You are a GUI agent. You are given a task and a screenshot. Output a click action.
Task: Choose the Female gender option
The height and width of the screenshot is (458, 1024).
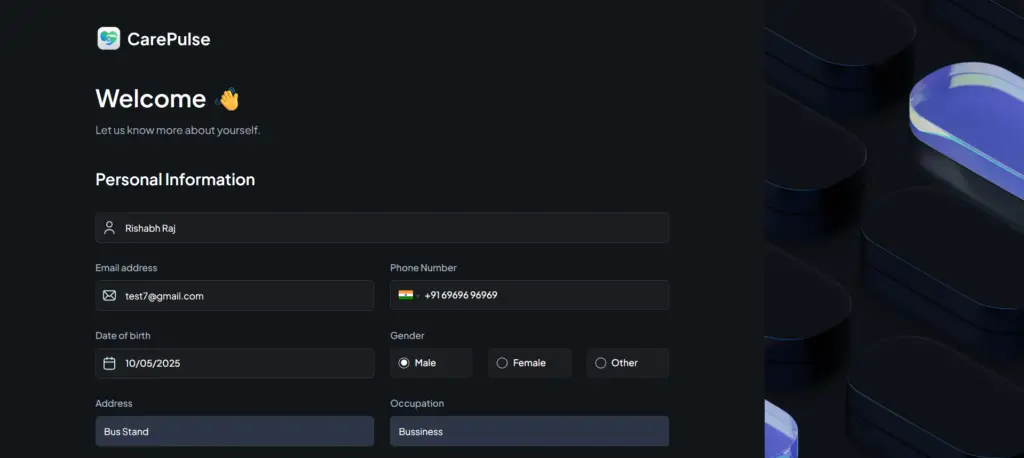point(502,363)
